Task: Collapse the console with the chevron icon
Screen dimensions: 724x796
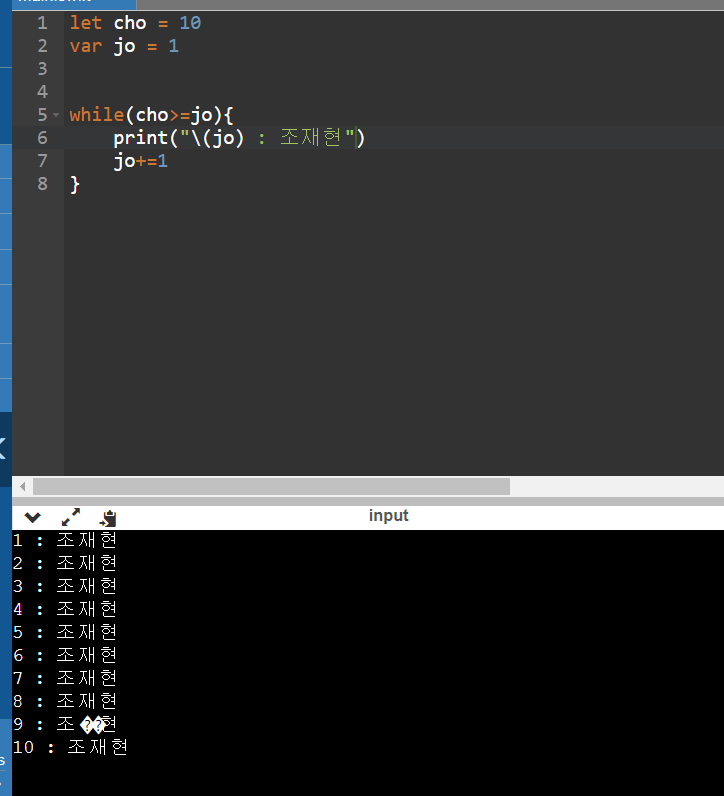Action: [32, 517]
